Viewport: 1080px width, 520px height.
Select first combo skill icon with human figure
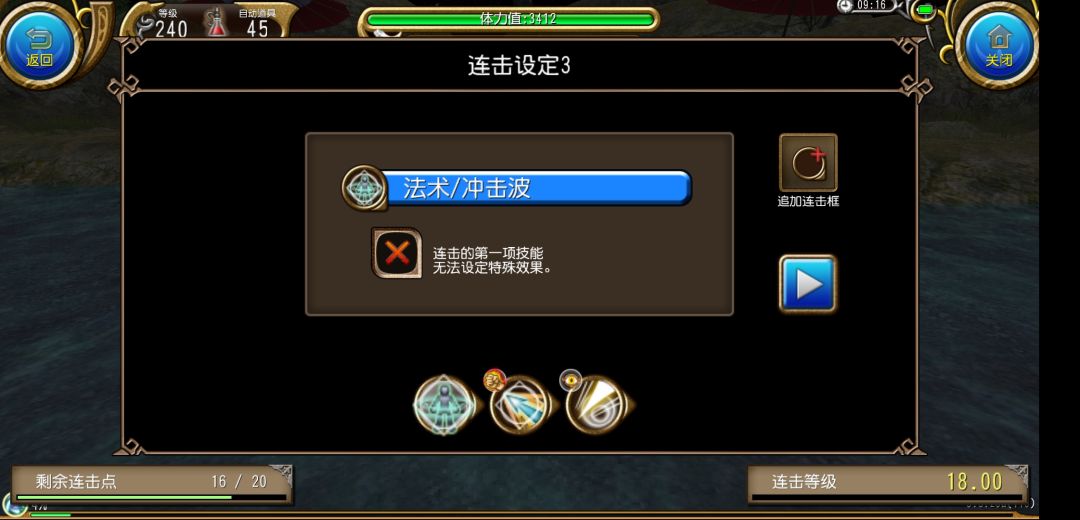click(x=444, y=405)
